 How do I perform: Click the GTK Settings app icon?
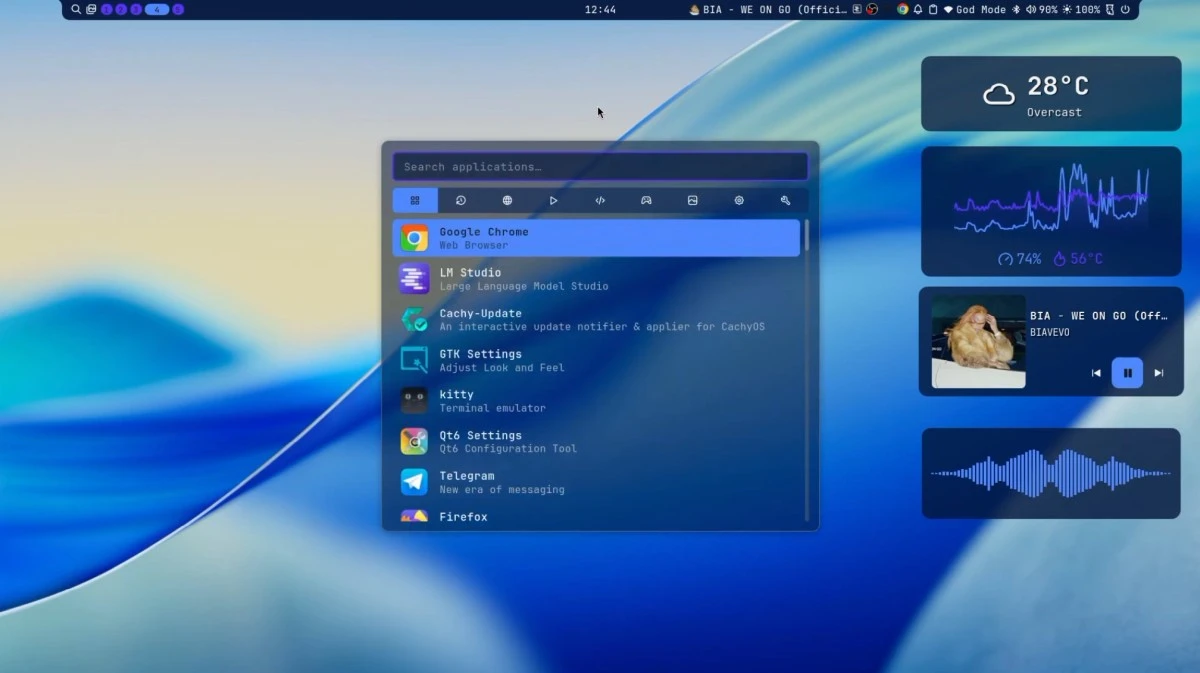[x=414, y=360]
